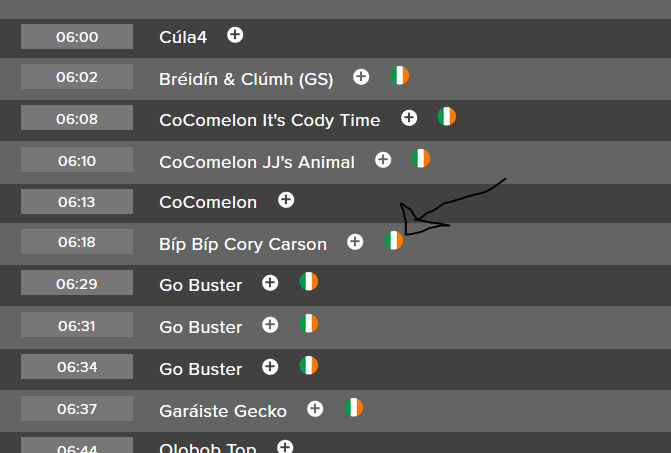Click plus icon next to Bíp Bíp Cory Carson
This screenshot has height=453, width=671.
[x=355, y=242]
